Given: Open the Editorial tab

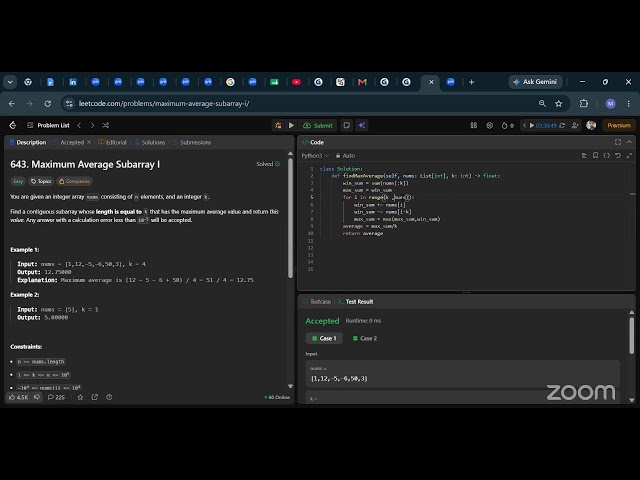Looking at the screenshot, I should pos(113,142).
